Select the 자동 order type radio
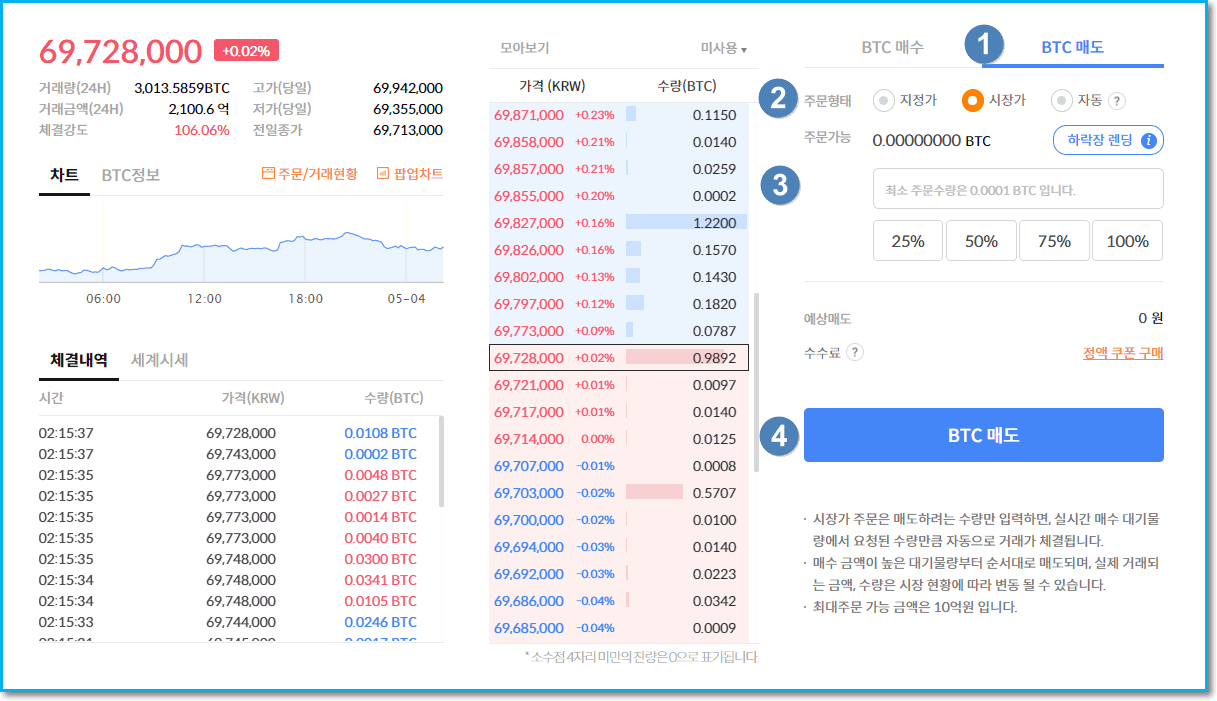This screenshot has width=1217, height=701. point(1061,101)
